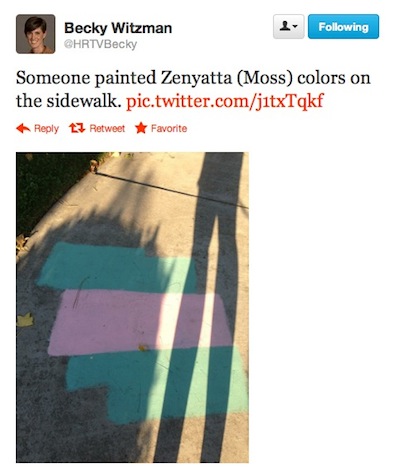Click the tweet text mentioning Zenyatta
Image resolution: width=395 pixels, height=474 pixels.
pos(193,89)
